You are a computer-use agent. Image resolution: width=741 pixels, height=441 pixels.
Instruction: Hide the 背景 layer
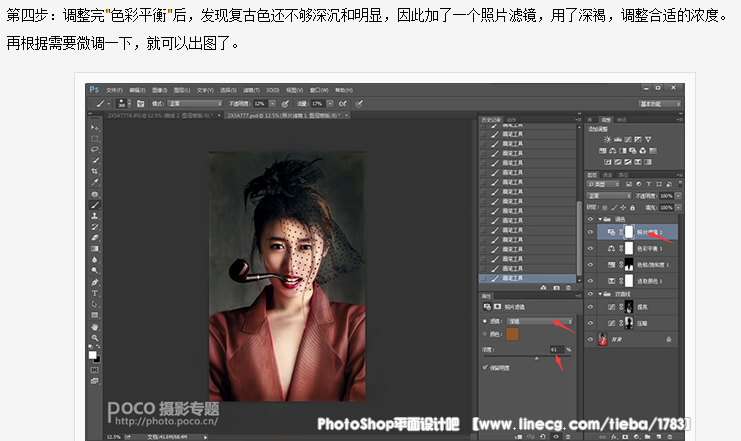[590, 339]
